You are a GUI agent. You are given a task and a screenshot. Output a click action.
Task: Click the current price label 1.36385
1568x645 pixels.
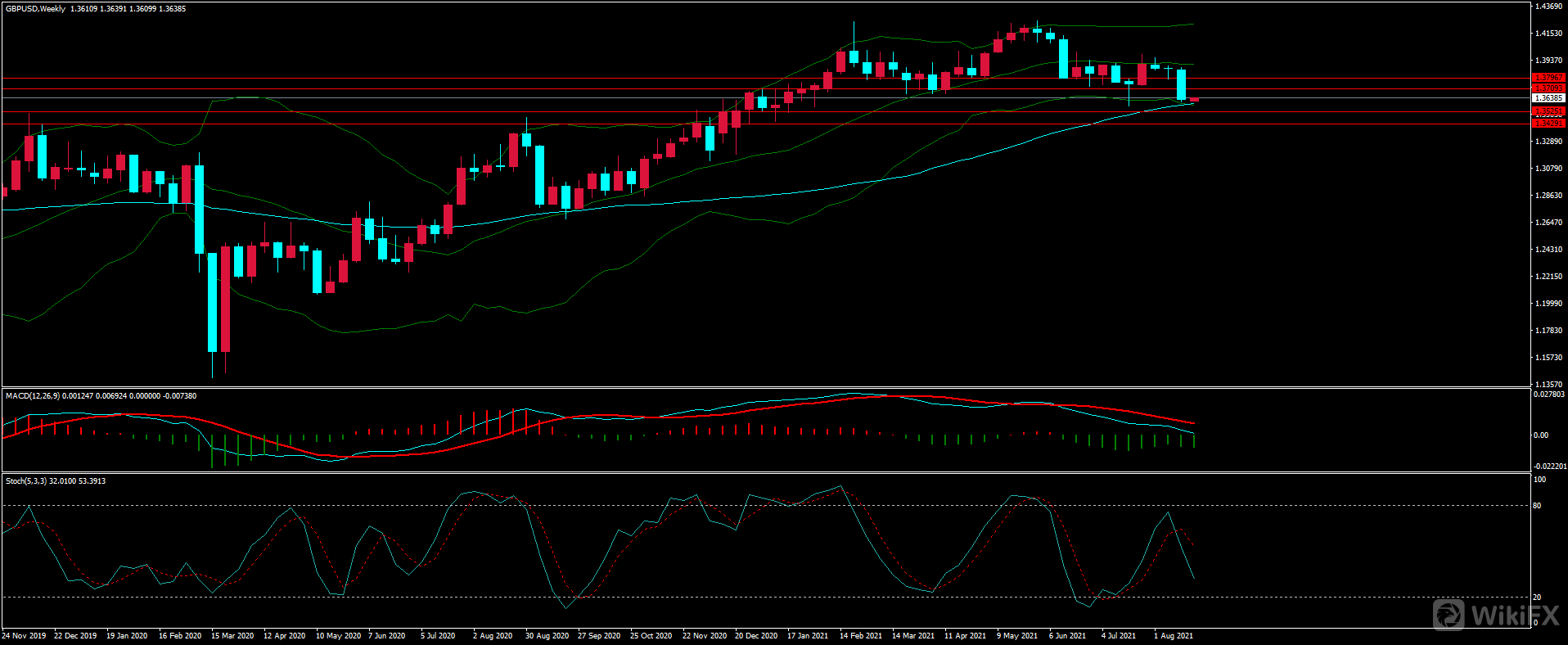point(1548,98)
